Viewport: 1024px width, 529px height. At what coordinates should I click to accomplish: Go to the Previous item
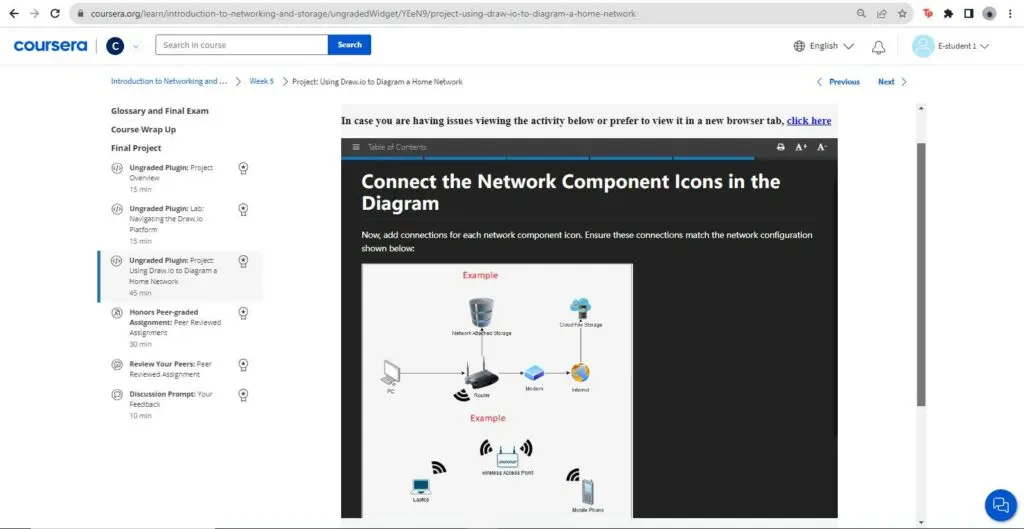tap(839, 82)
